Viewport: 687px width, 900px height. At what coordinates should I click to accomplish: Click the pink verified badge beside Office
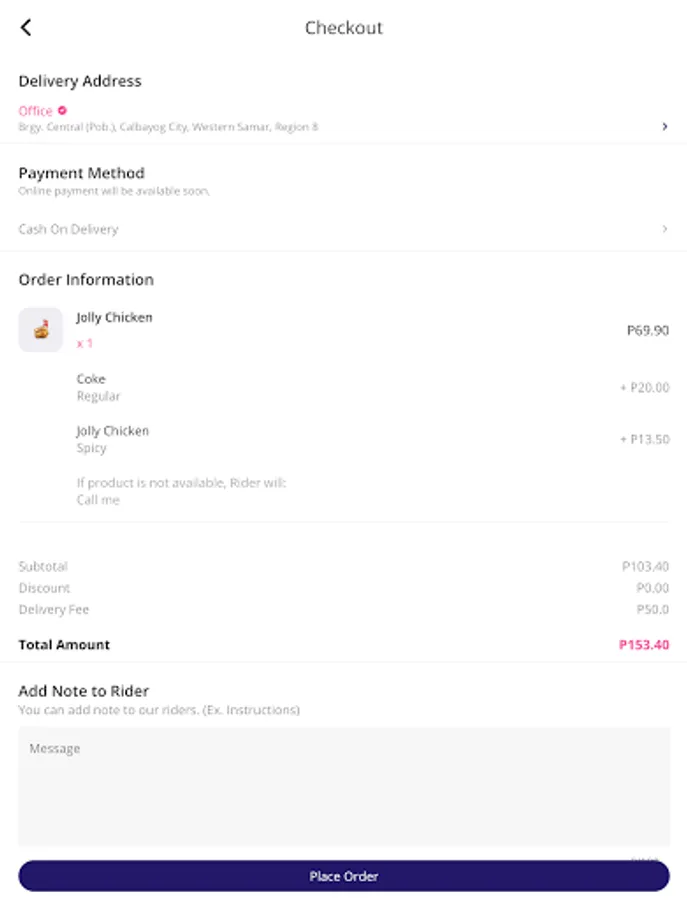tap(62, 111)
